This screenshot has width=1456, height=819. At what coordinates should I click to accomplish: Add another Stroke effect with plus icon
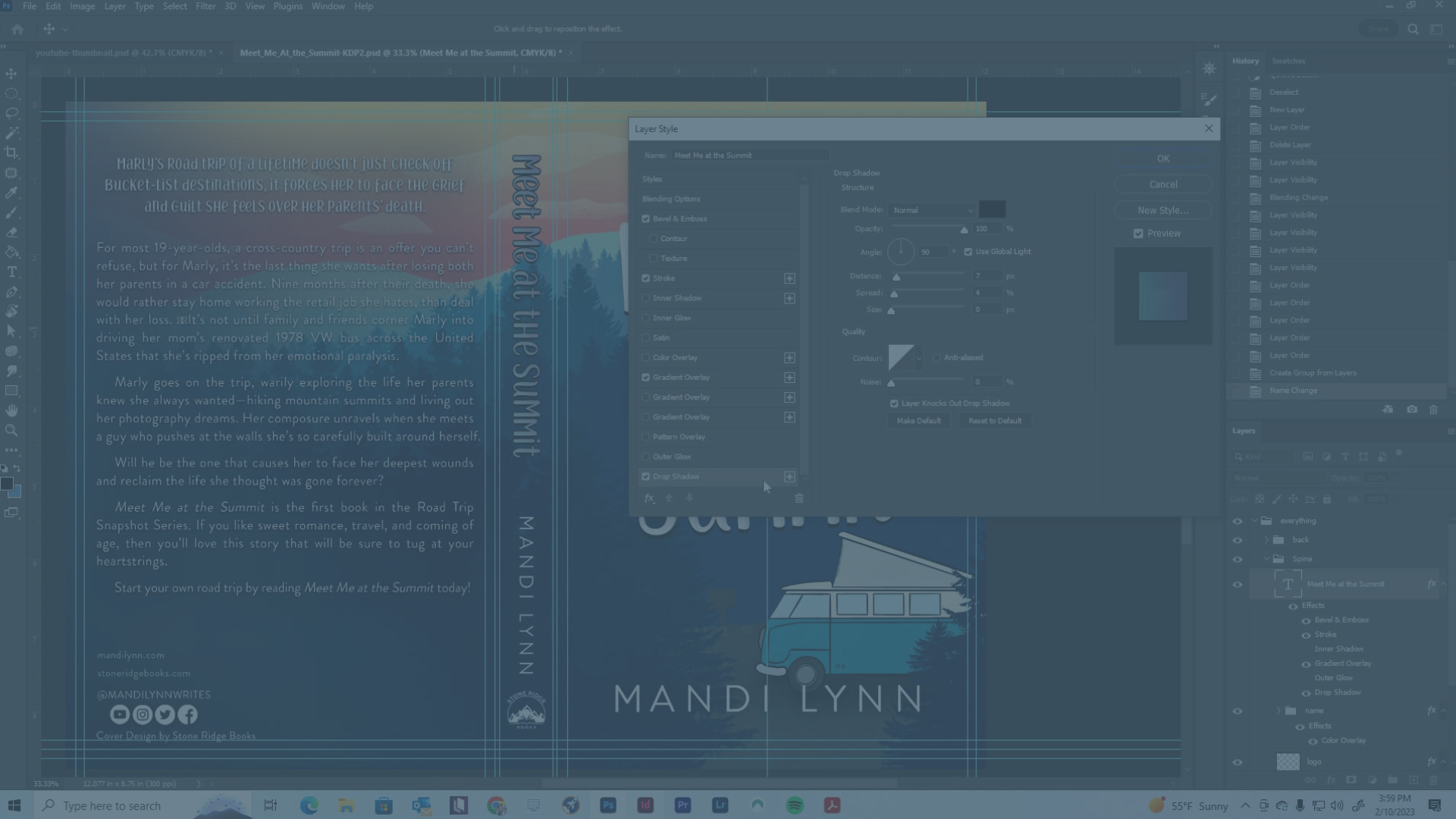coord(789,278)
